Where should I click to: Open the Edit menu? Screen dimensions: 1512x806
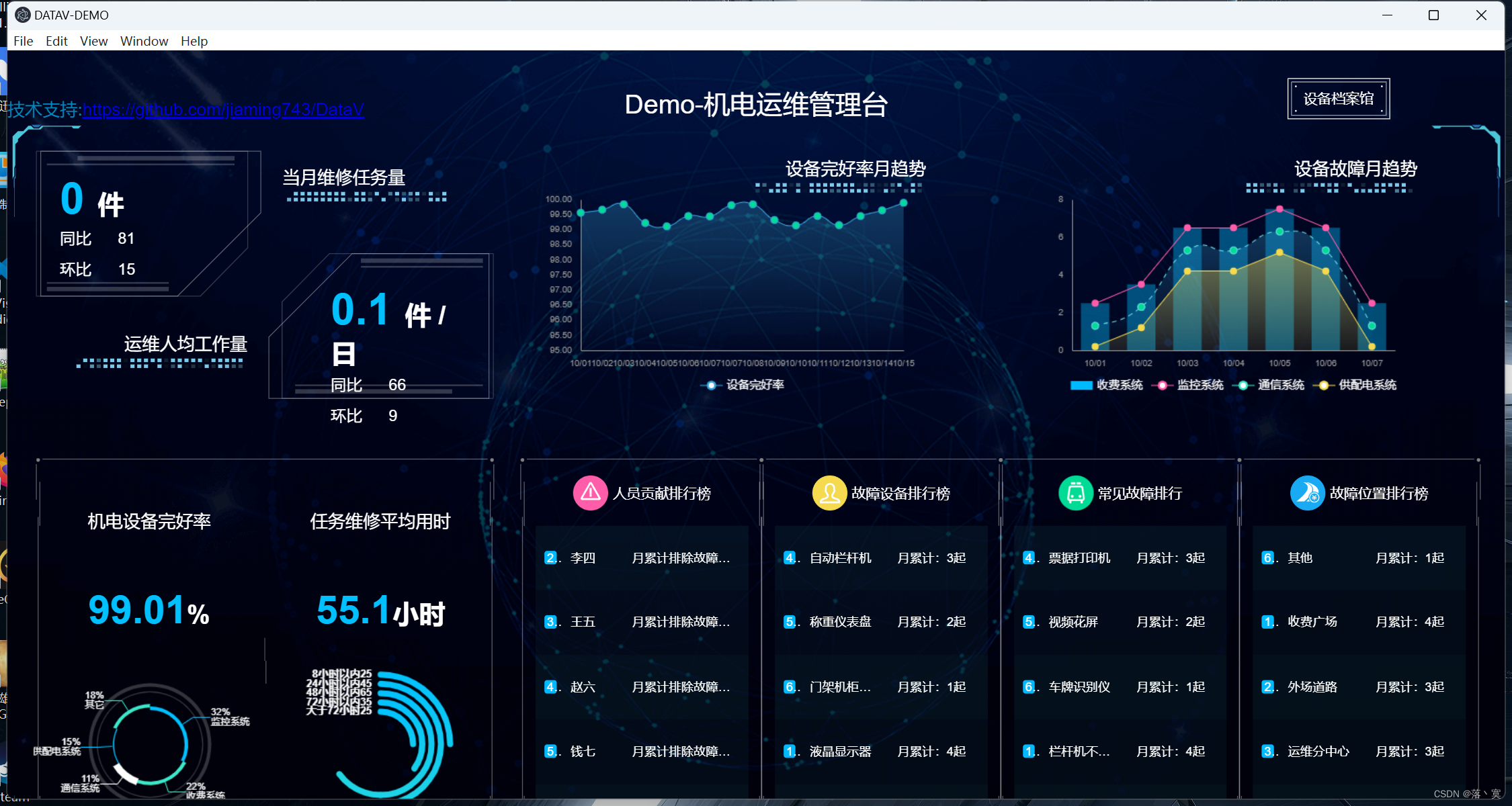pyautogui.click(x=56, y=41)
